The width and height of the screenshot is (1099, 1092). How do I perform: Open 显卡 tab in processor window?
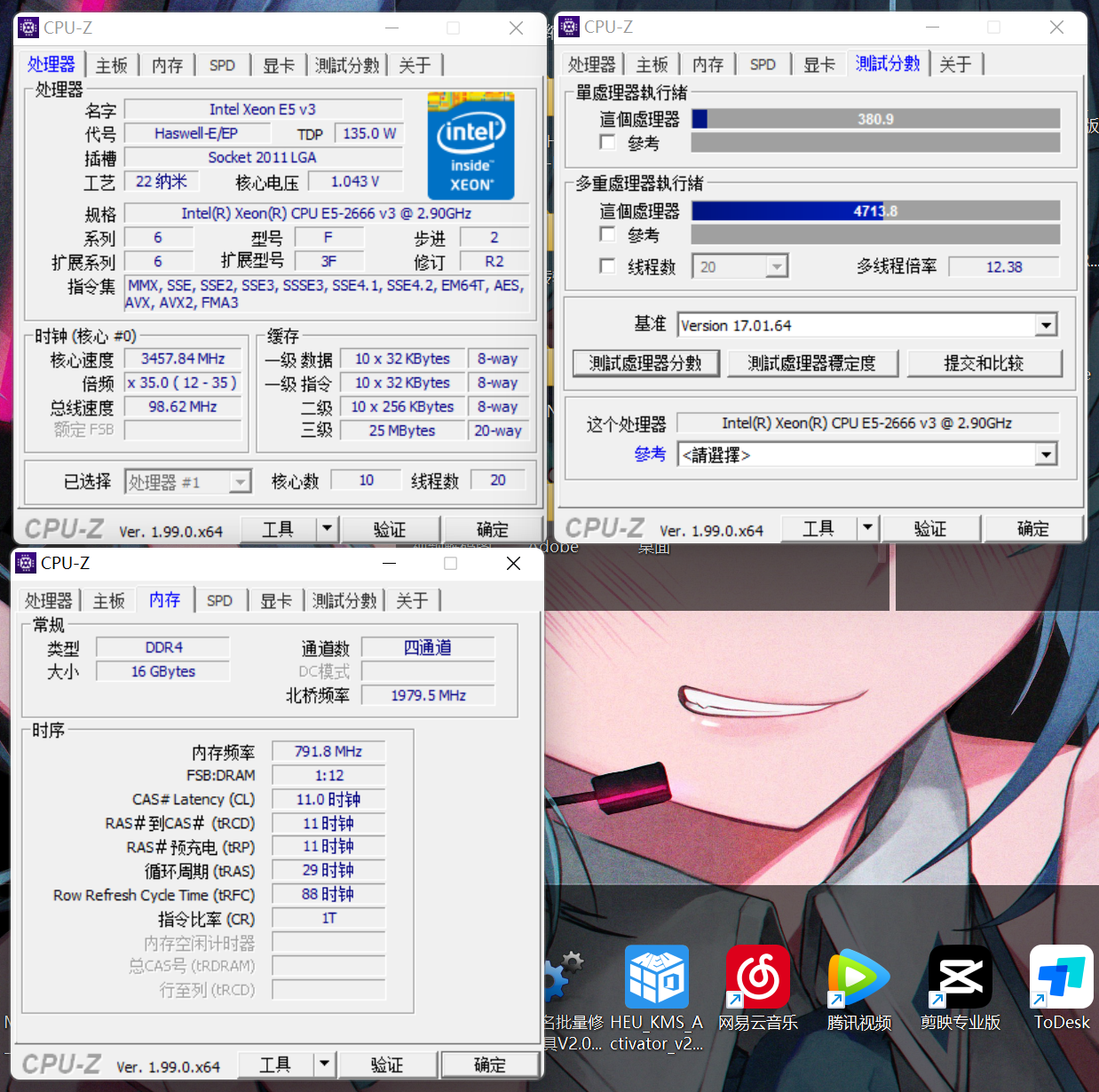[279, 66]
